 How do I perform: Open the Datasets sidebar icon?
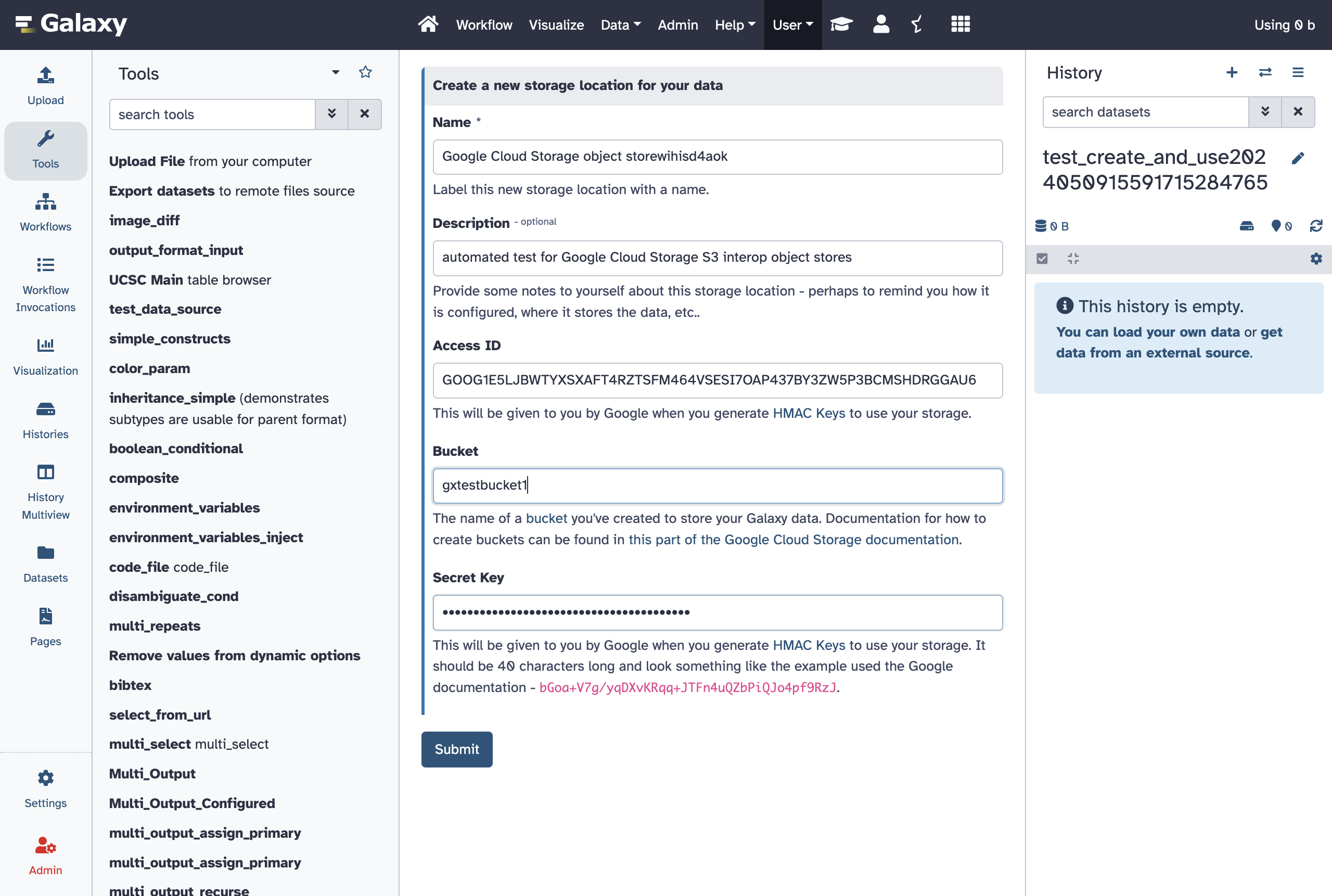click(x=45, y=553)
